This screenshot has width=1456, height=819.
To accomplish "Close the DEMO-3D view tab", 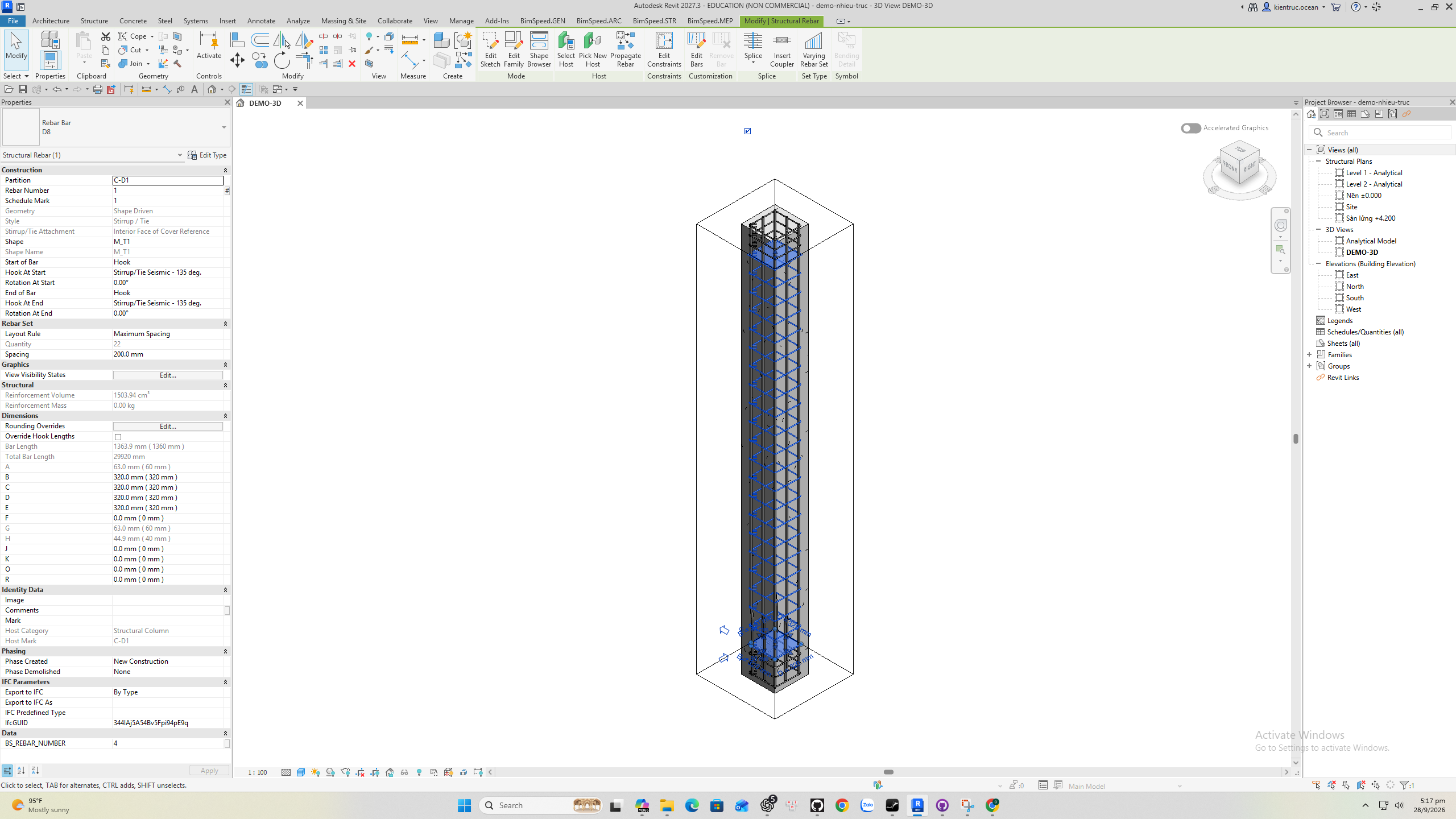I will (300, 104).
